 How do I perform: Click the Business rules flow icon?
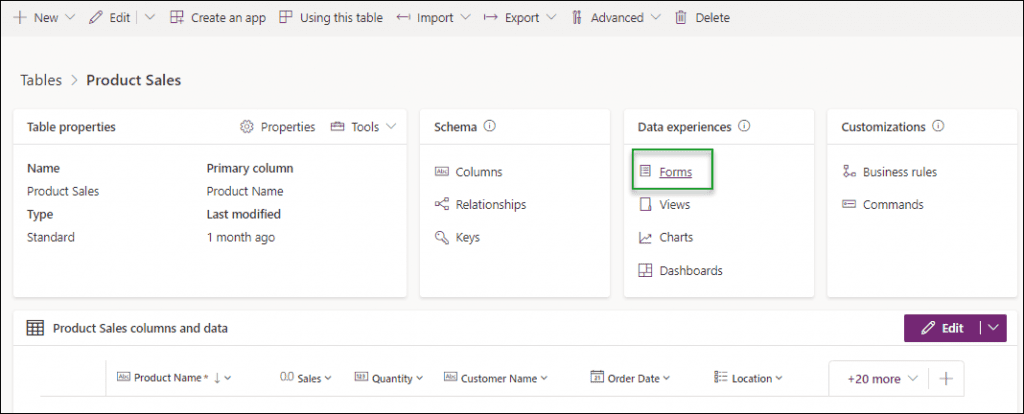[849, 172]
